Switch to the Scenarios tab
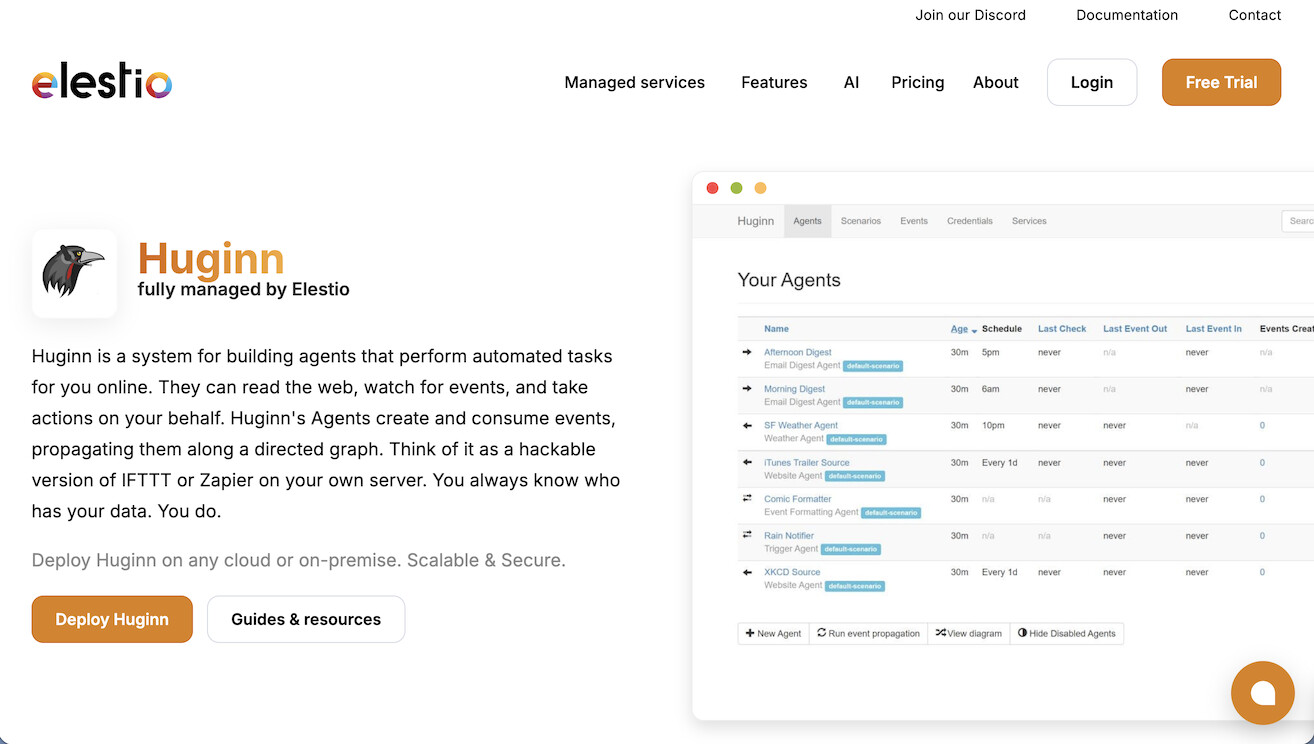This screenshot has width=1314, height=744. coord(860,221)
